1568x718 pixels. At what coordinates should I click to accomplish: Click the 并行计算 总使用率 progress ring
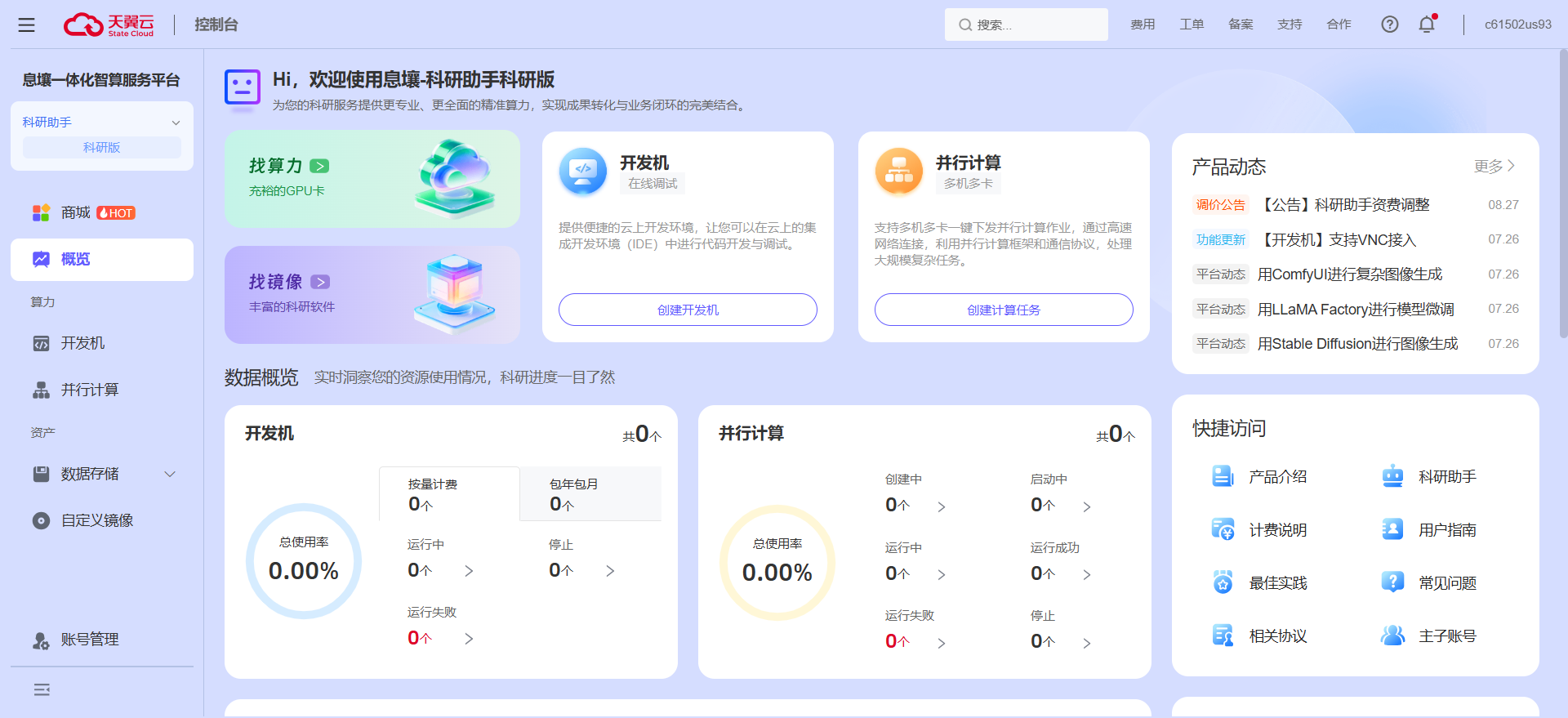[777, 563]
